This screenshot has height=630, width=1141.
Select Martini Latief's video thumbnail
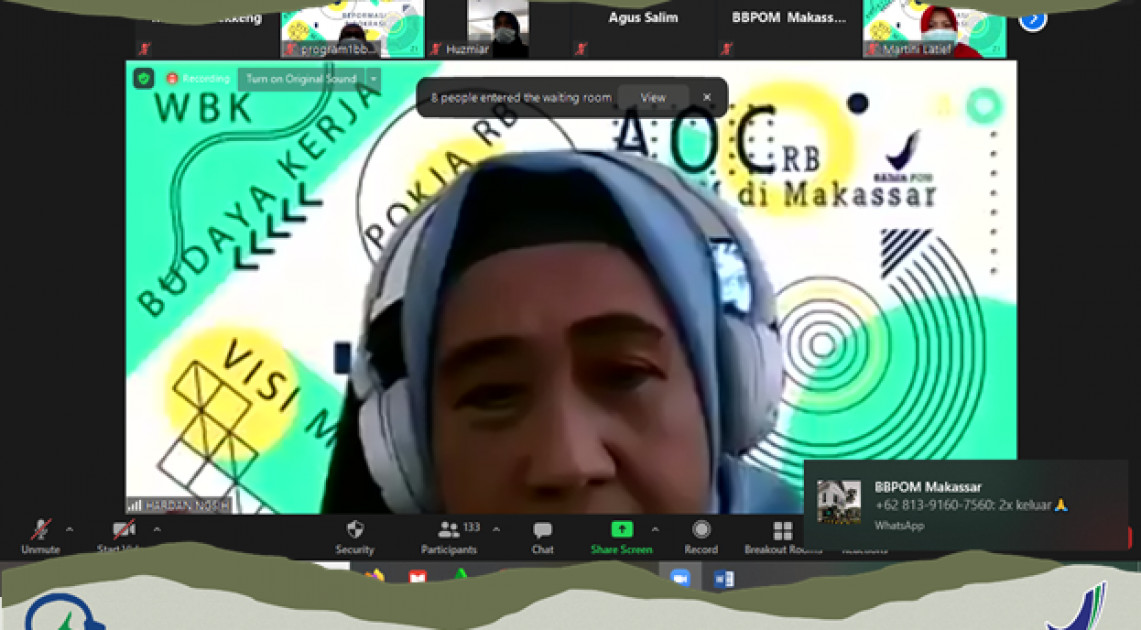pos(934,29)
